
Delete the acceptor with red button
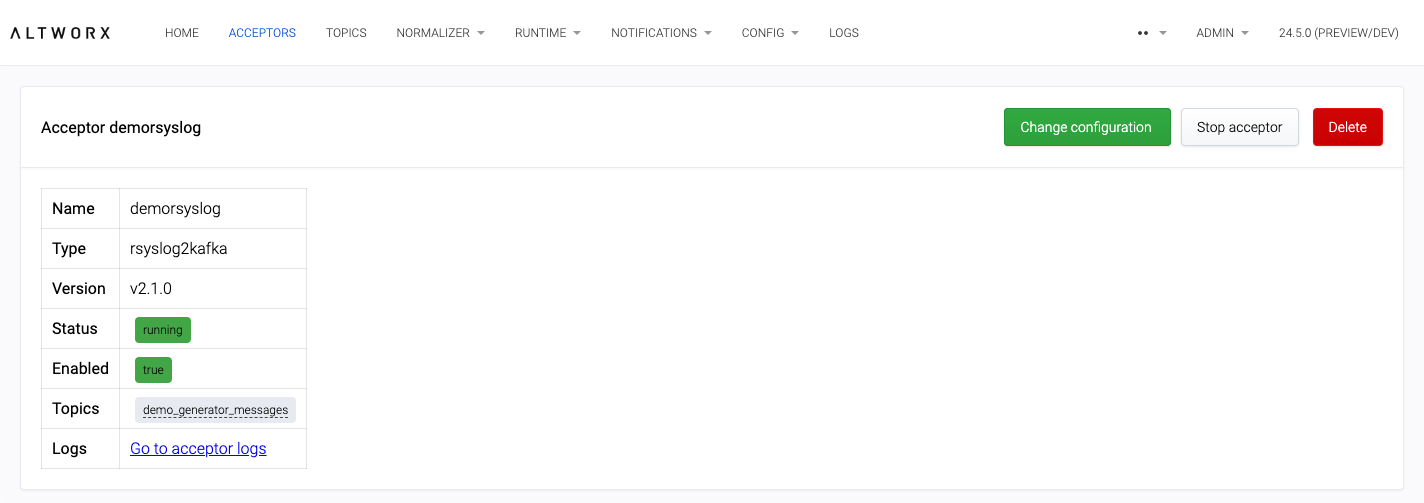(1347, 127)
